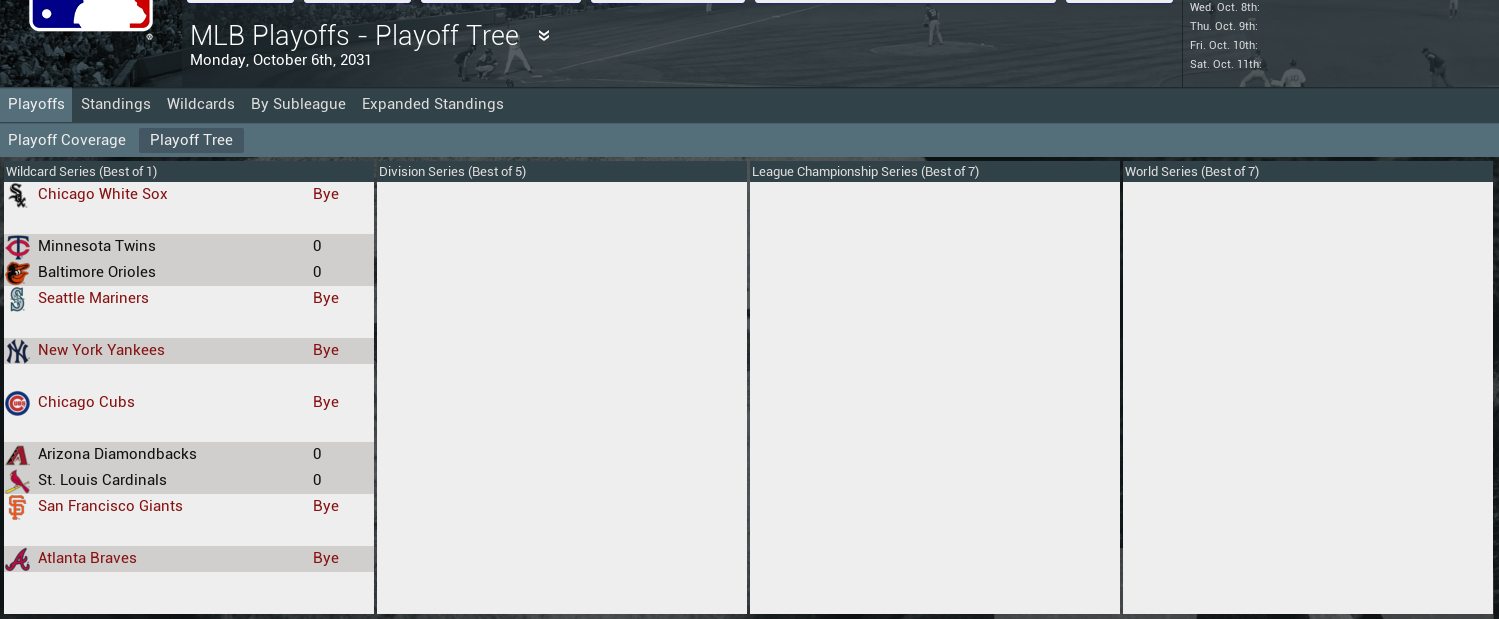Click the New York Yankees logo

click(17, 351)
